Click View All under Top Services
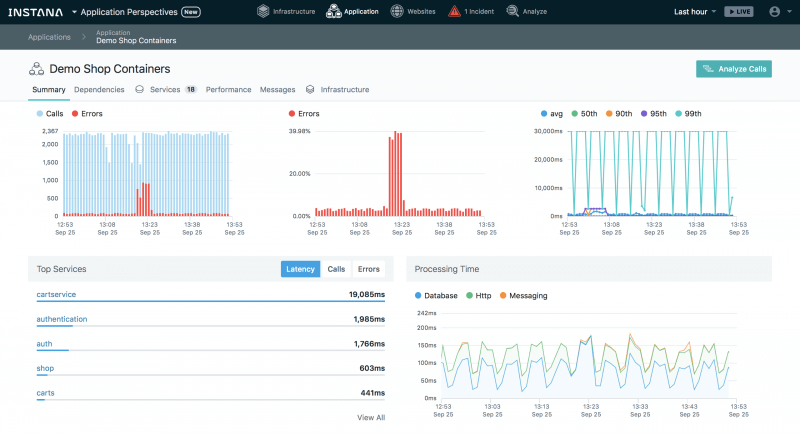The width and height of the screenshot is (800, 434). point(371,418)
